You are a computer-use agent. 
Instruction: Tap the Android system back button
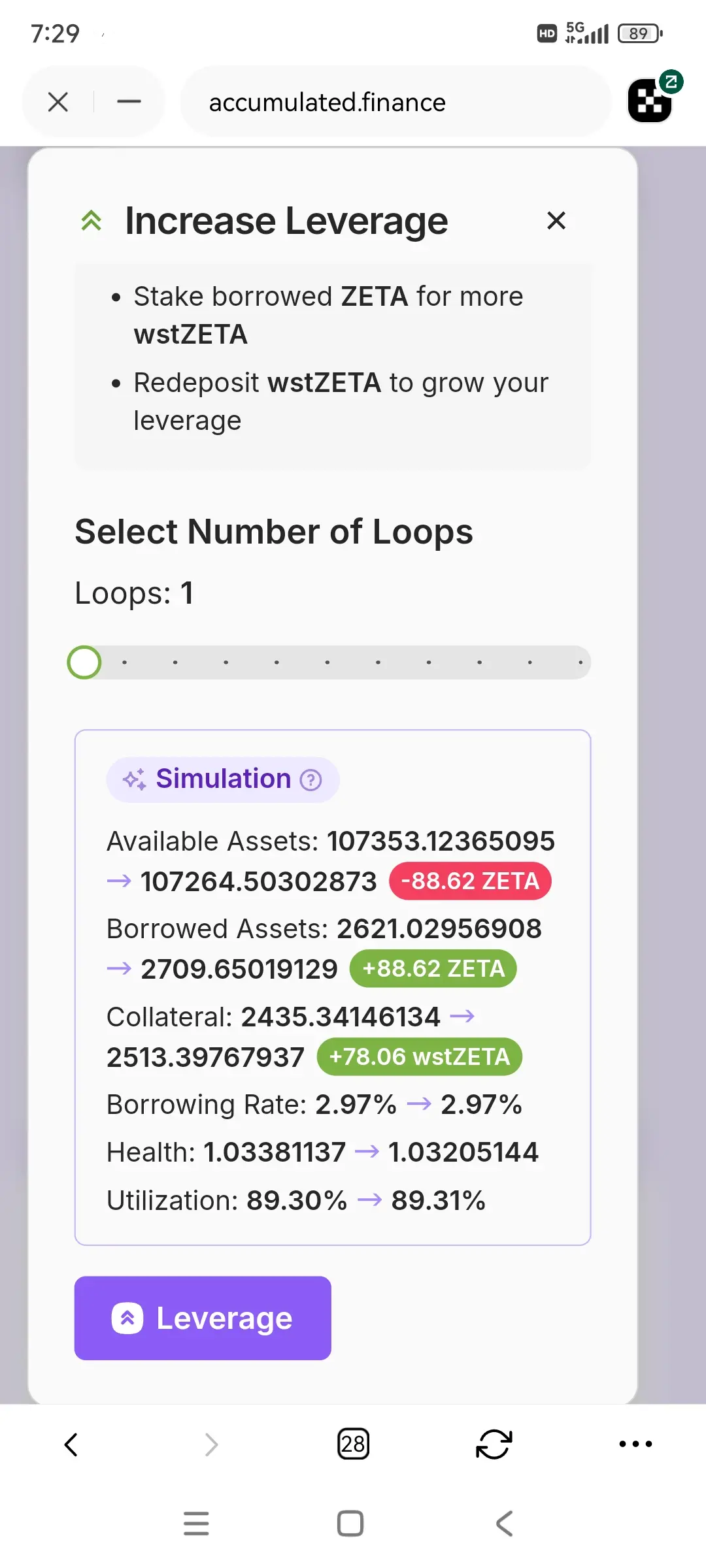504,1524
